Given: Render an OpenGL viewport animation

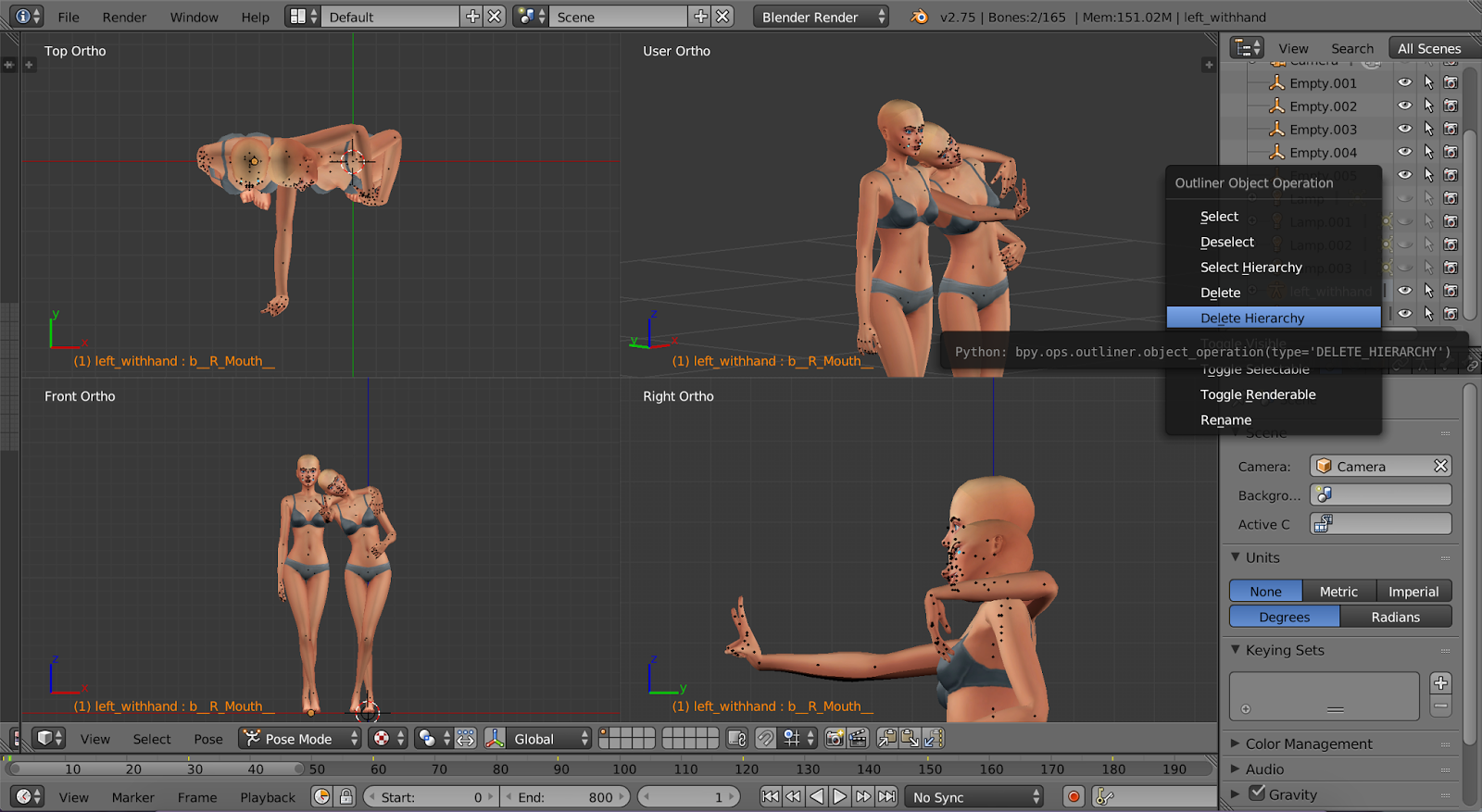Looking at the screenshot, I should (x=858, y=738).
